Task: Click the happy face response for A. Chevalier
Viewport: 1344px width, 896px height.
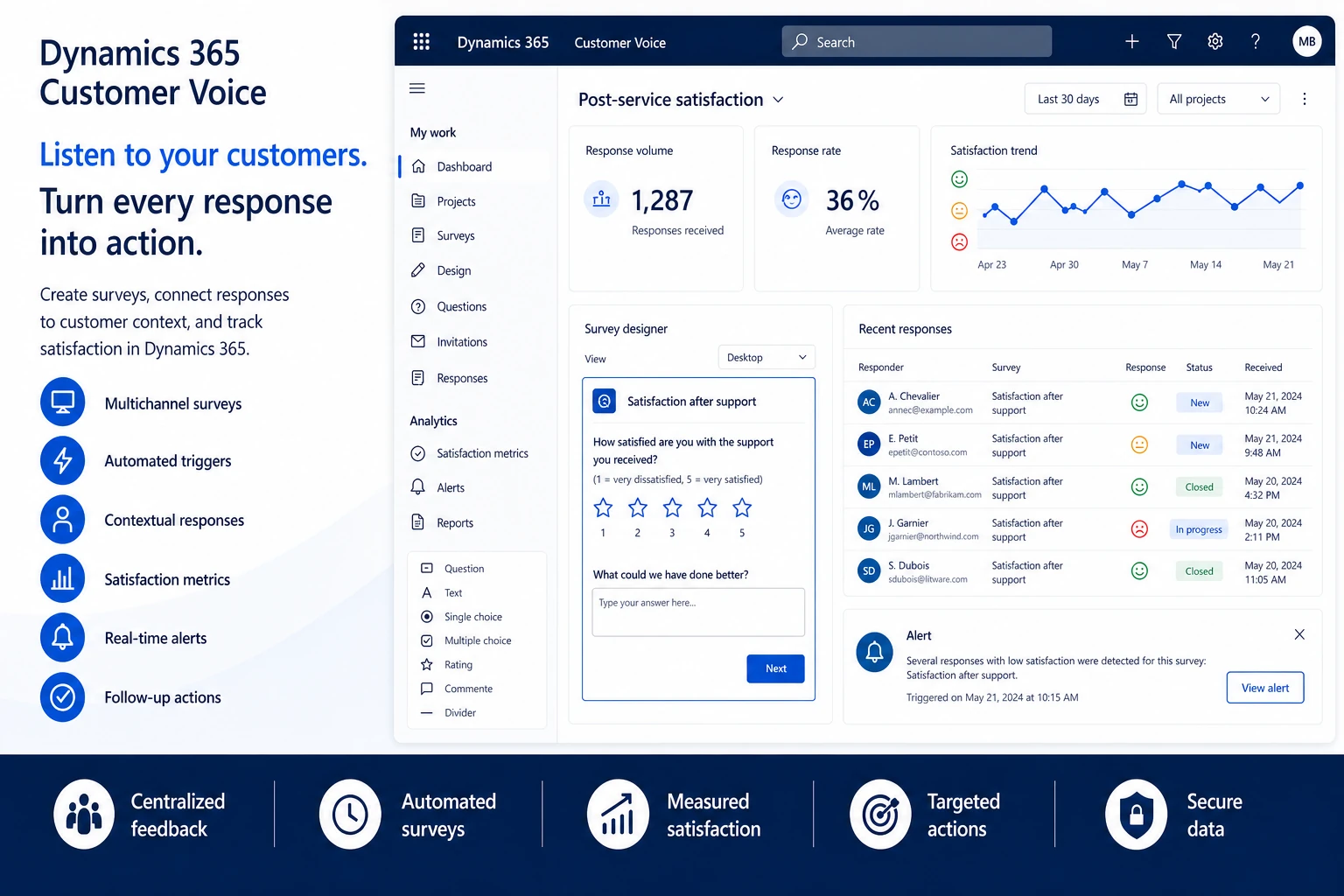Action: pyautogui.click(x=1139, y=402)
